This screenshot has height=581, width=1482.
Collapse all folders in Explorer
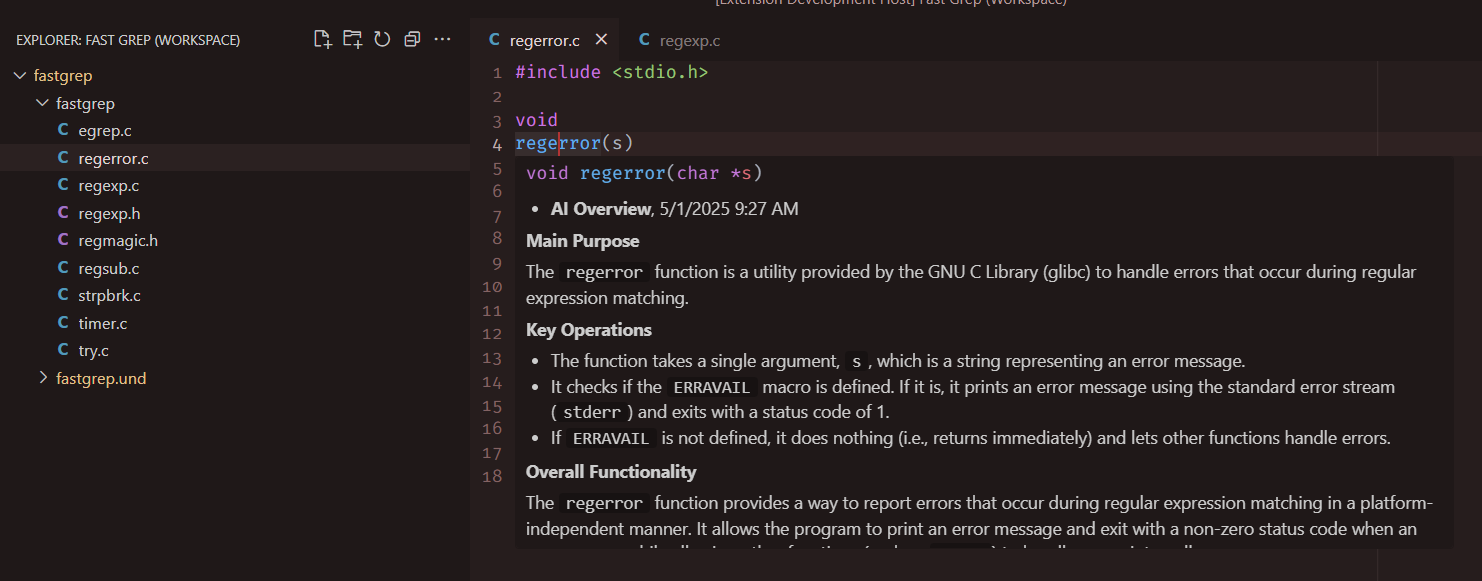pyautogui.click(x=412, y=40)
